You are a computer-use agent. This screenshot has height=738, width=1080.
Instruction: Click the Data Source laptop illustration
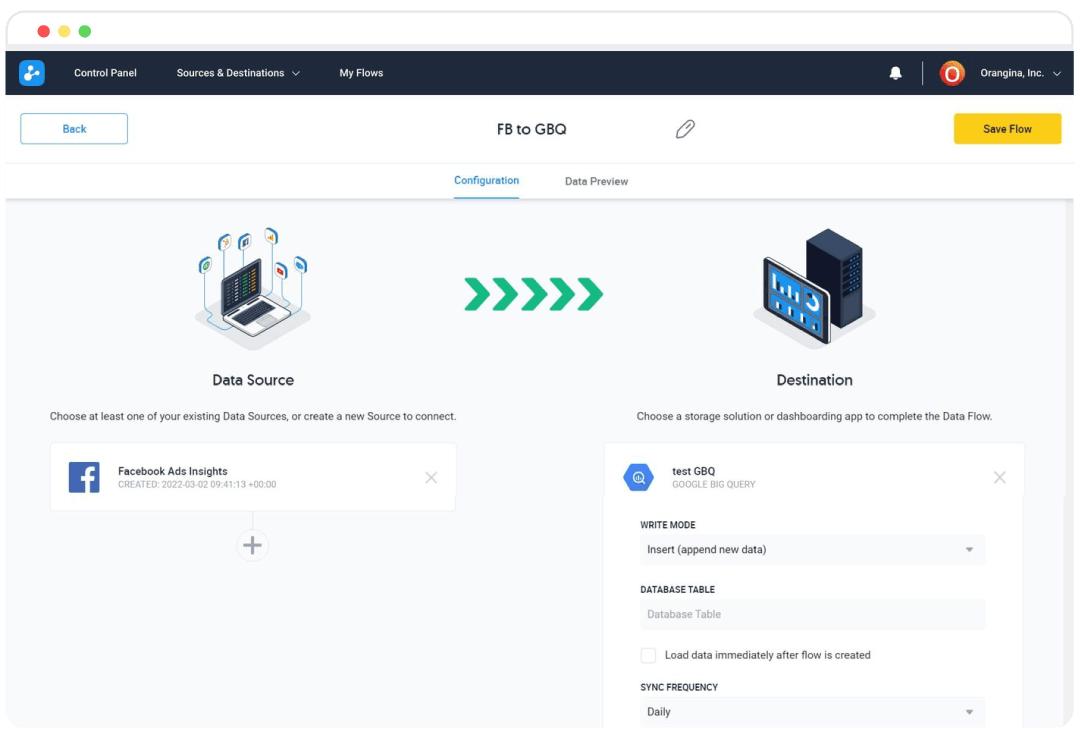click(x=252, y=290)
